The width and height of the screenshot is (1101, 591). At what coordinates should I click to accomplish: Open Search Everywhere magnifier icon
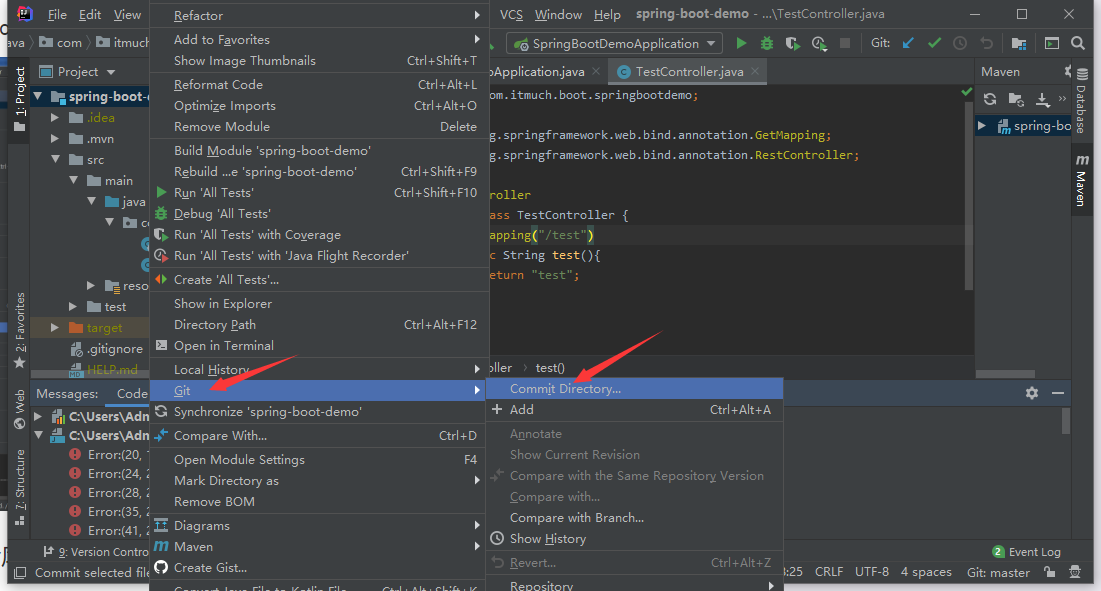pyautogui.click(x=1078, y=44)
